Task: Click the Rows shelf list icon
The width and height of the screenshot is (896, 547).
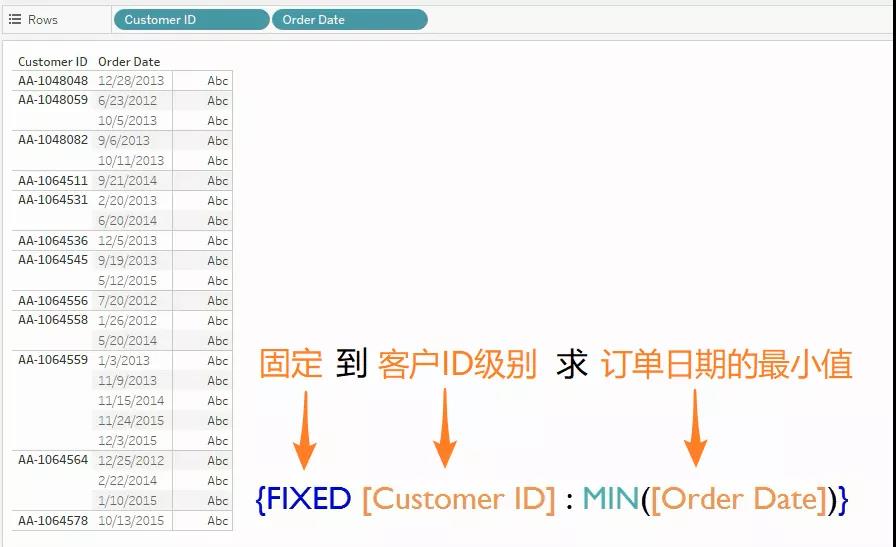Action: click(15, 19)
